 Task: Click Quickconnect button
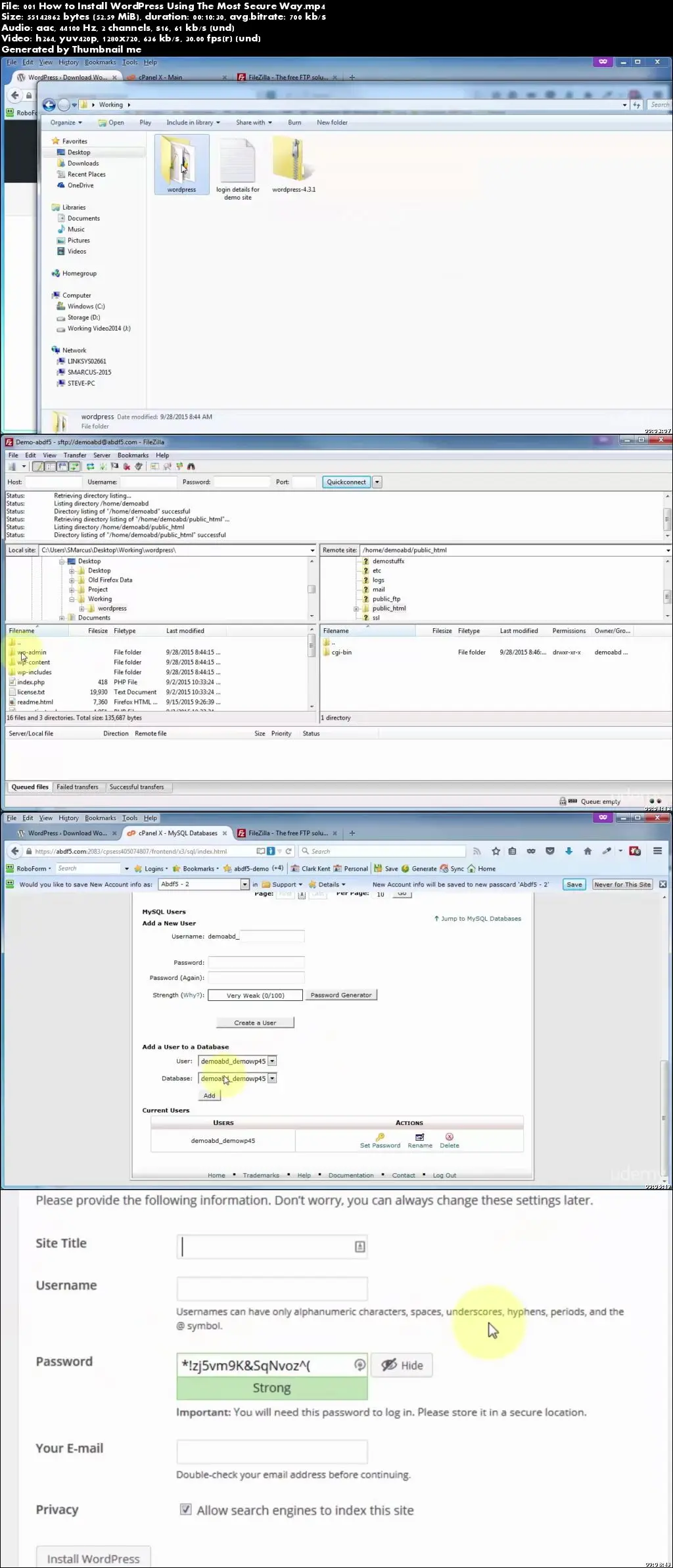[x=346, y=482]
